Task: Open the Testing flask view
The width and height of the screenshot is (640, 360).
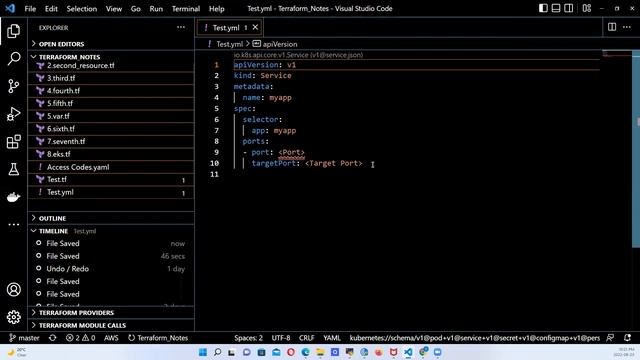Action: (x=13, y=169)
